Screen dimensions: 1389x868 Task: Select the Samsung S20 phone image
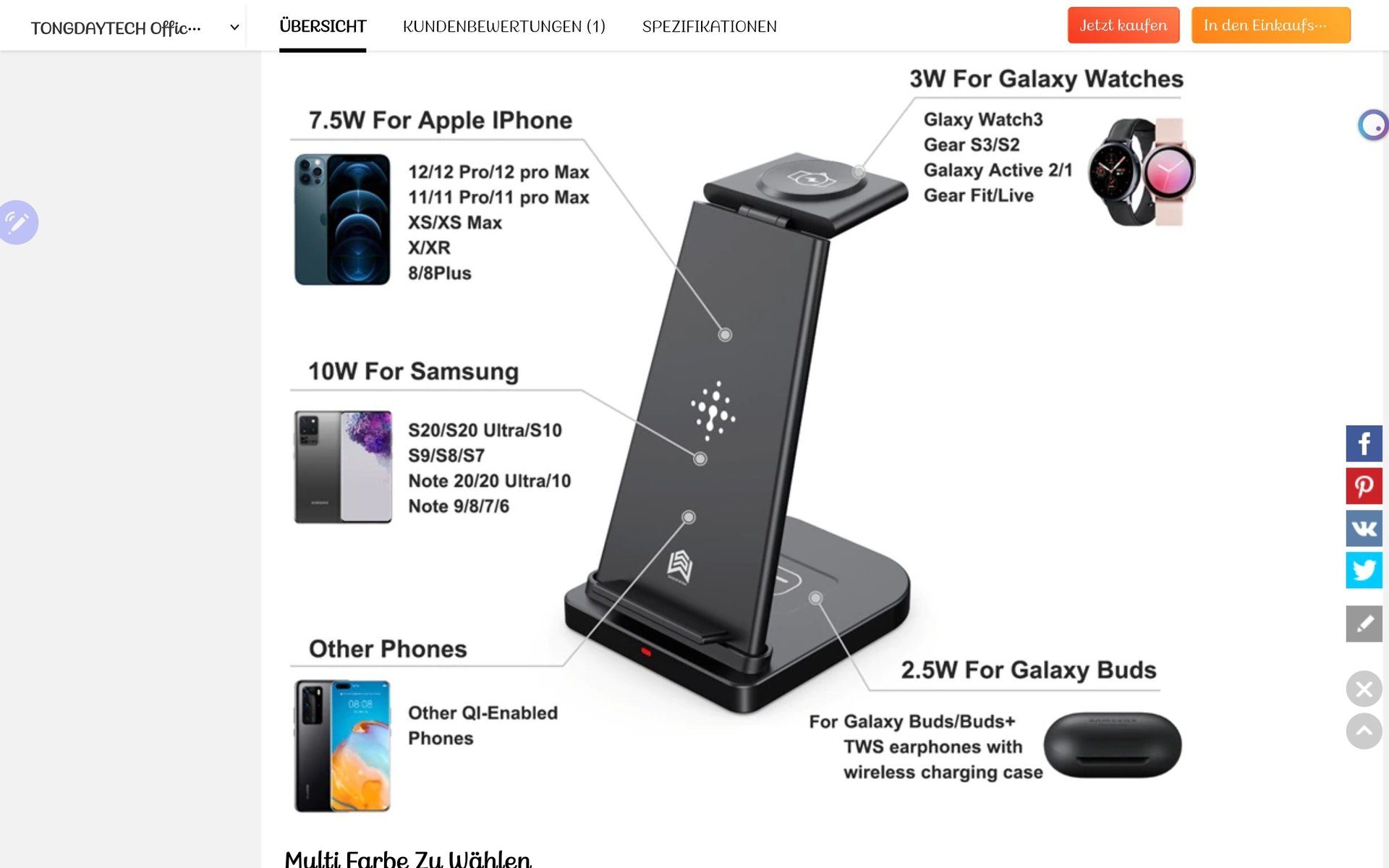point(343,467)
